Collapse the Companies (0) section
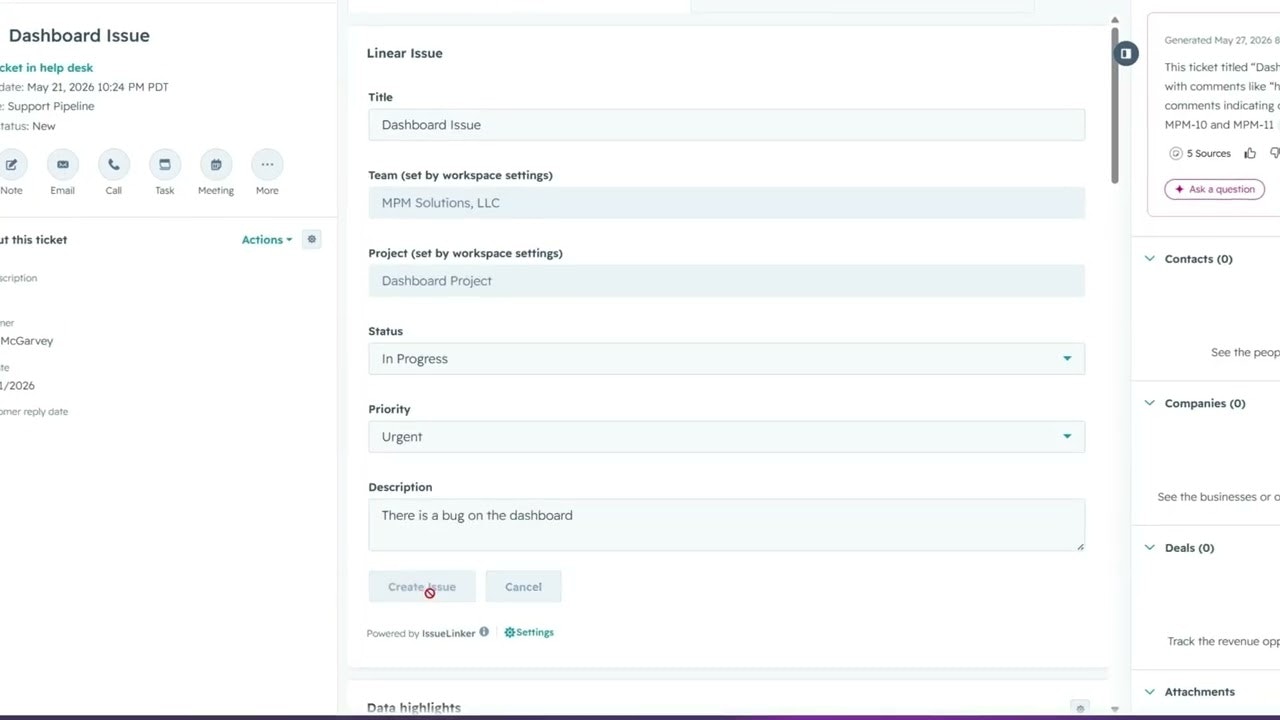This screenshot has width=1280, height=720. (x=1150, y=403)
